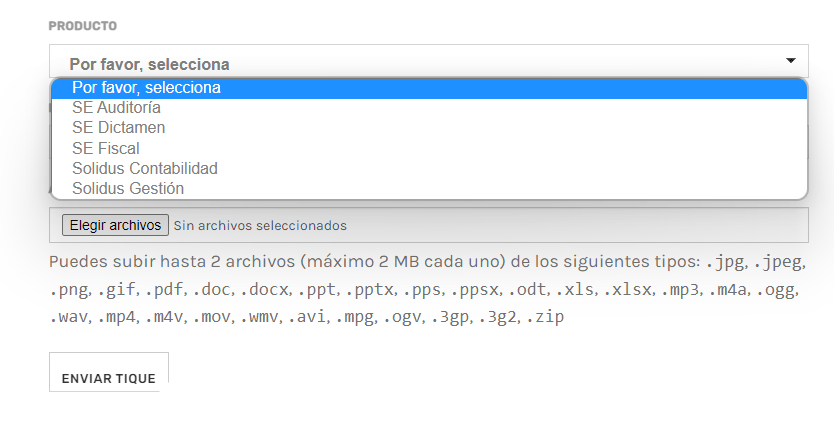Click the PRODUCTO field label
The height and width of the screenshot is (432, 834).
point(83,26)
